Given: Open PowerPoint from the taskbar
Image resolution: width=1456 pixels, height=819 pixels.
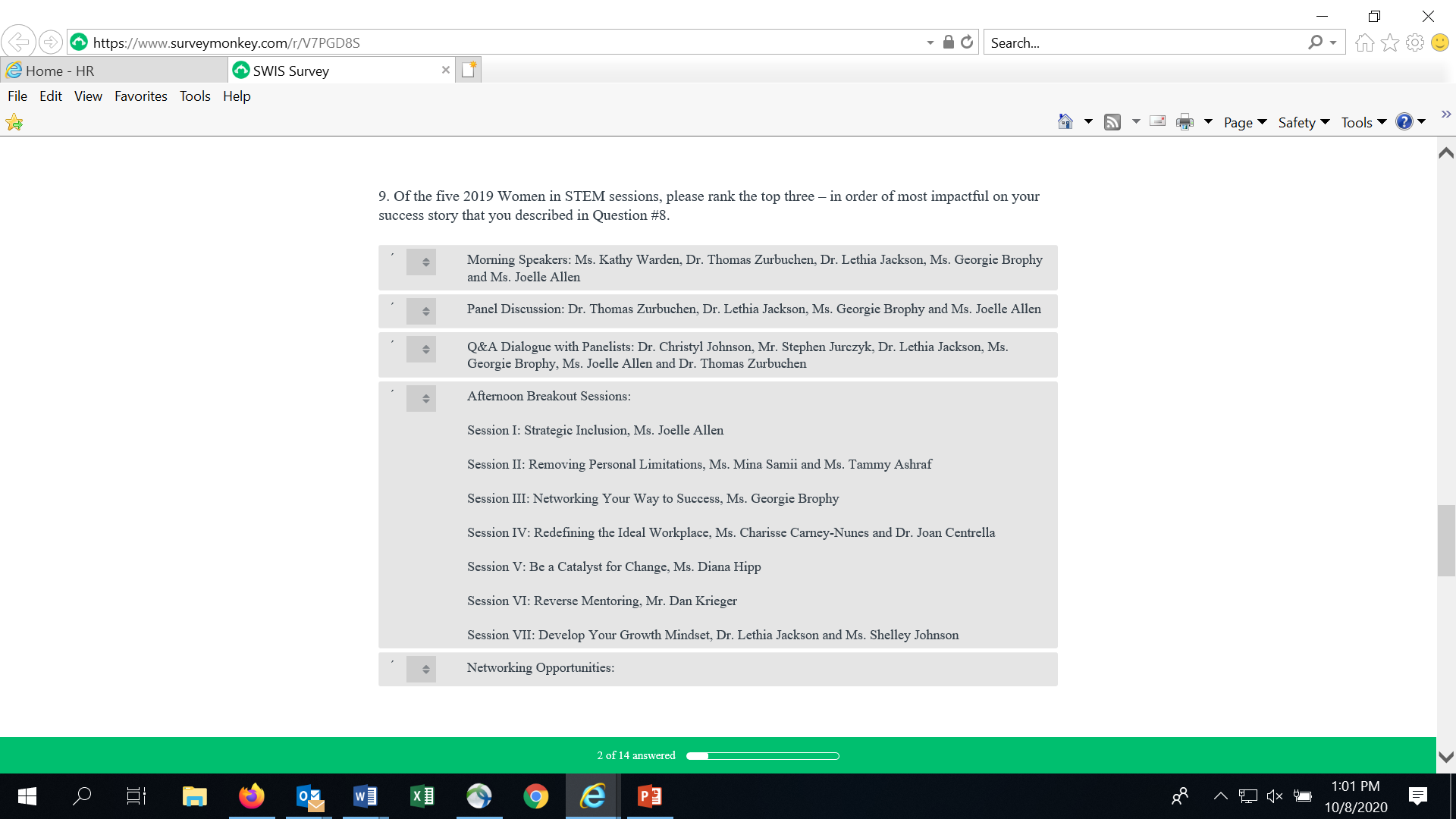Looking at the screenshot, I should 650,796.
